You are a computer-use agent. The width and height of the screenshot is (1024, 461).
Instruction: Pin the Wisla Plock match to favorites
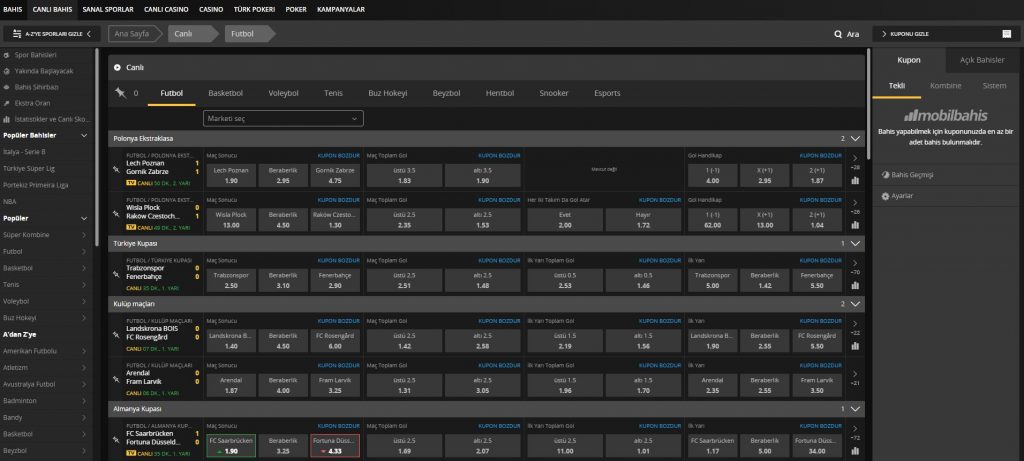[x=118, y=212]
